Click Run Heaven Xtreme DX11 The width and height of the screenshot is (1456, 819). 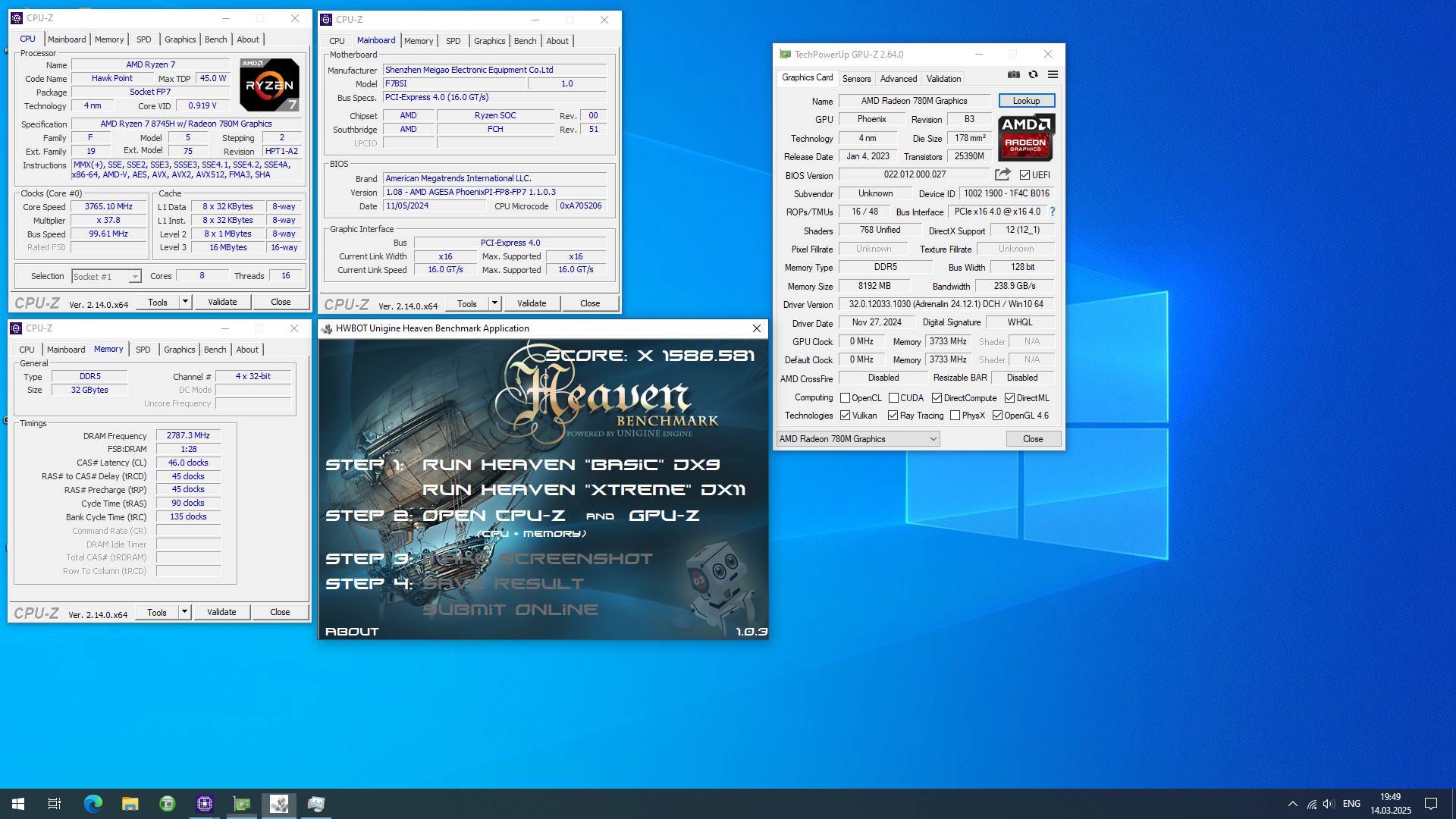[x=584, y=490]
